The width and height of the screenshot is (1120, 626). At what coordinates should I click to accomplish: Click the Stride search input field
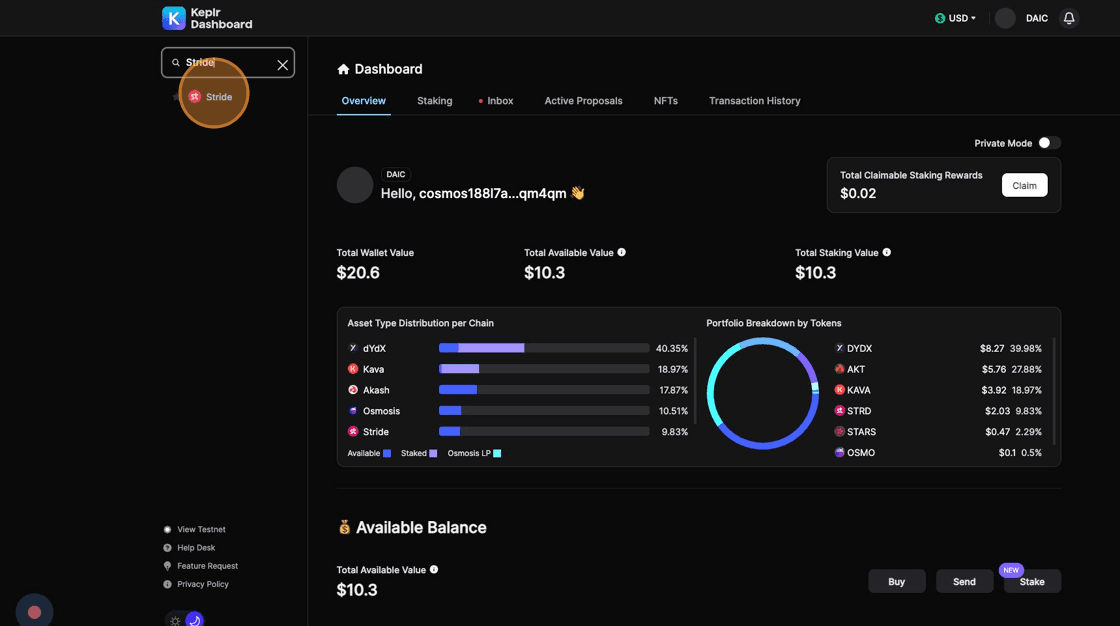[x=228, y=63]
